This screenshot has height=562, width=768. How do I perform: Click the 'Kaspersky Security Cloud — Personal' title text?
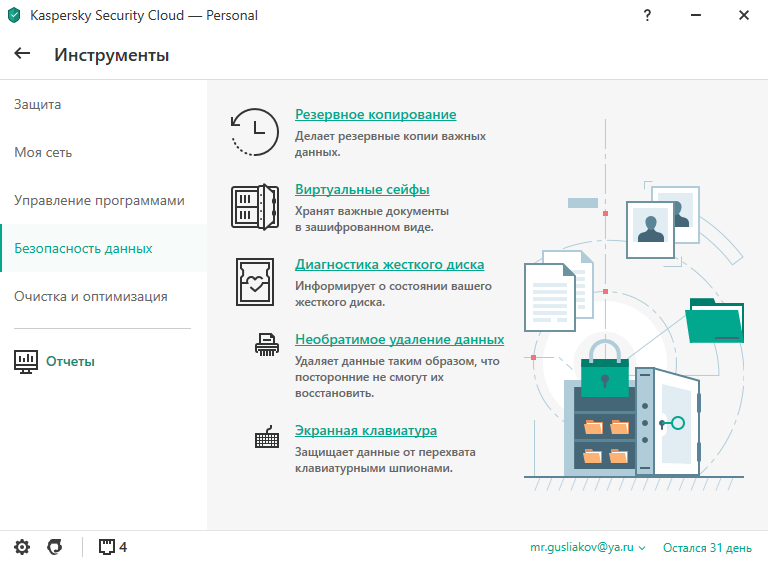point(144,16)
